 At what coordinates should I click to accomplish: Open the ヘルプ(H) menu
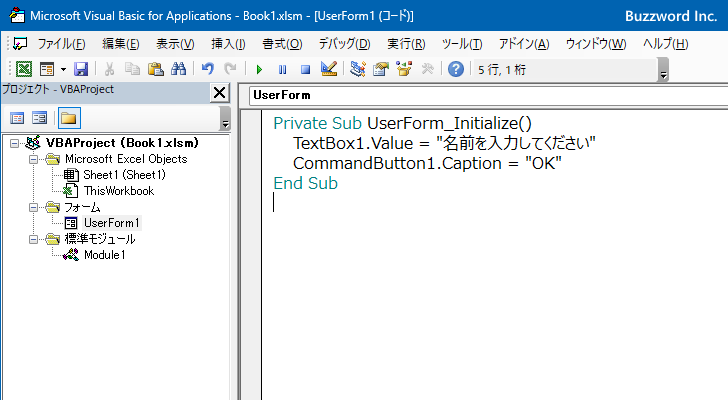coord(665,44)
